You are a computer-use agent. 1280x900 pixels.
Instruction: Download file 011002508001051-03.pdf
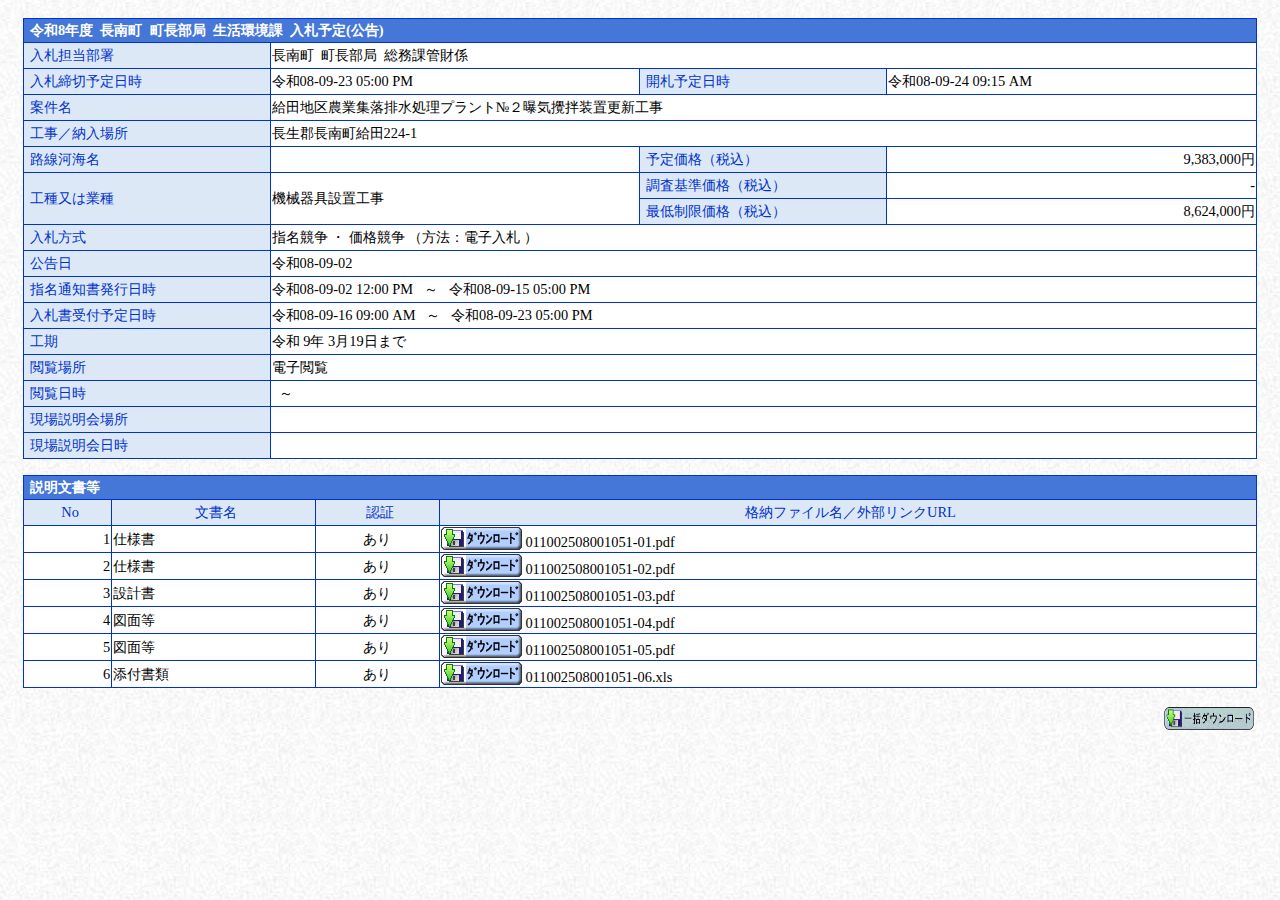(x=481, y=592)
